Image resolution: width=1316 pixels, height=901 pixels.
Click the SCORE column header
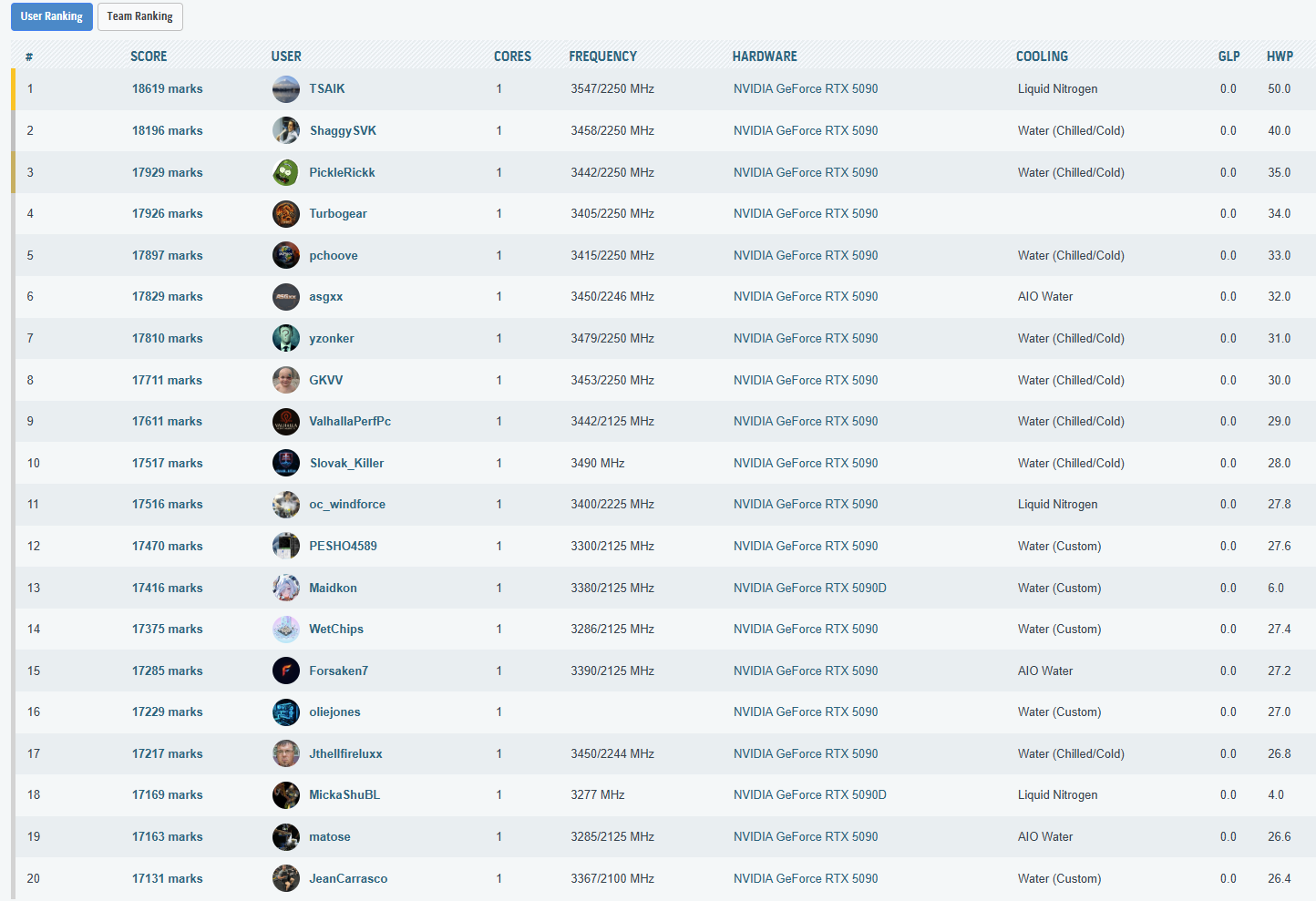click(x=149, y=56)
